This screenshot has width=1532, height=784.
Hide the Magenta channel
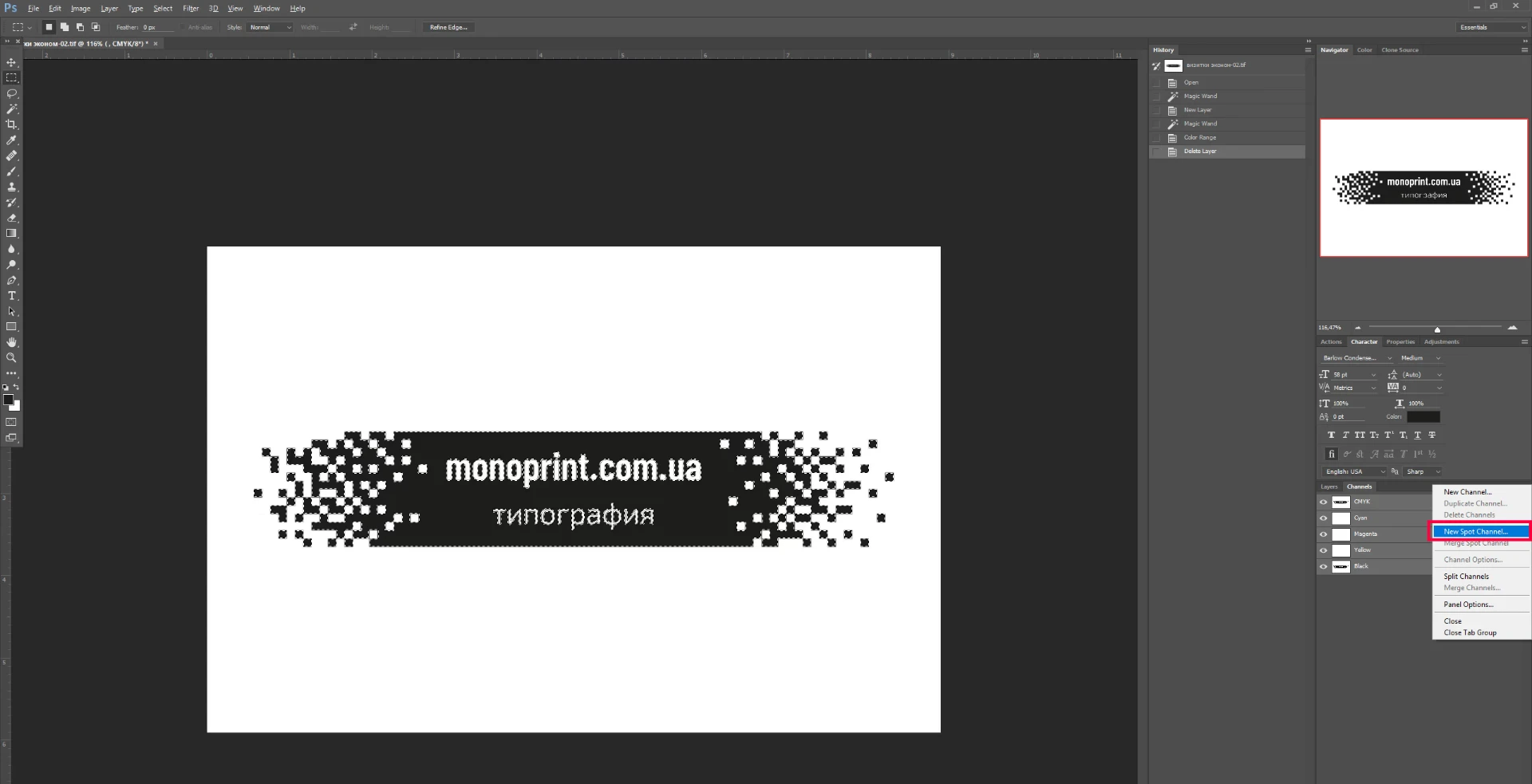1323,534
